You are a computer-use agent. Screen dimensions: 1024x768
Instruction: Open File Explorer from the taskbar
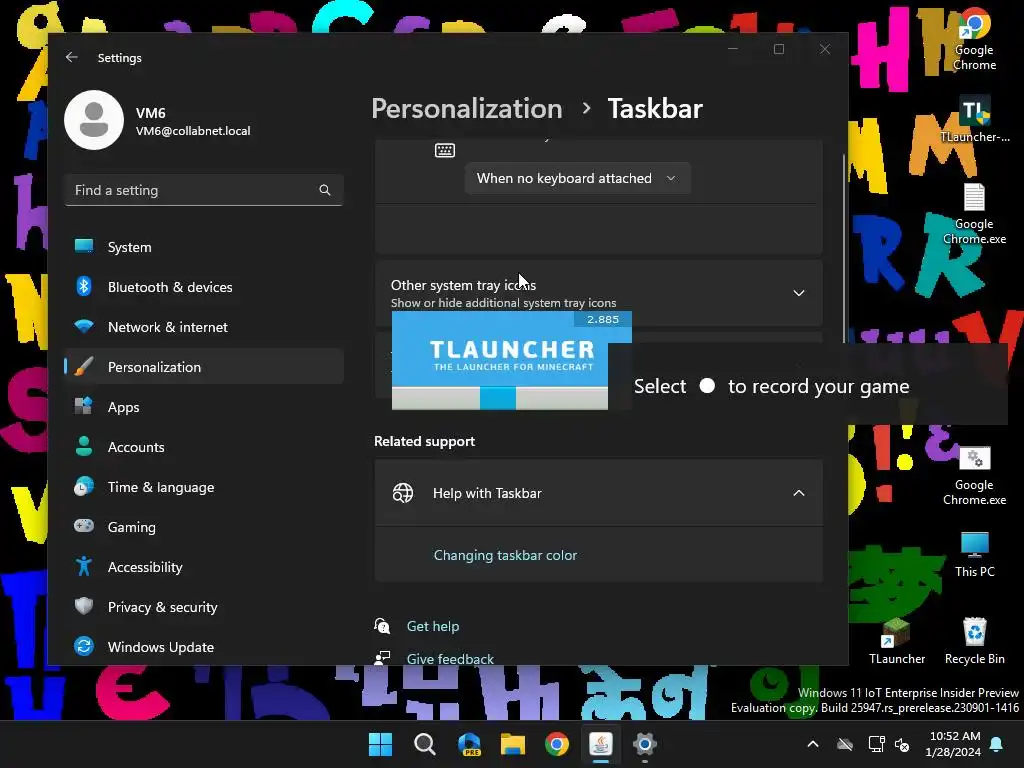[x=513, y=744]
